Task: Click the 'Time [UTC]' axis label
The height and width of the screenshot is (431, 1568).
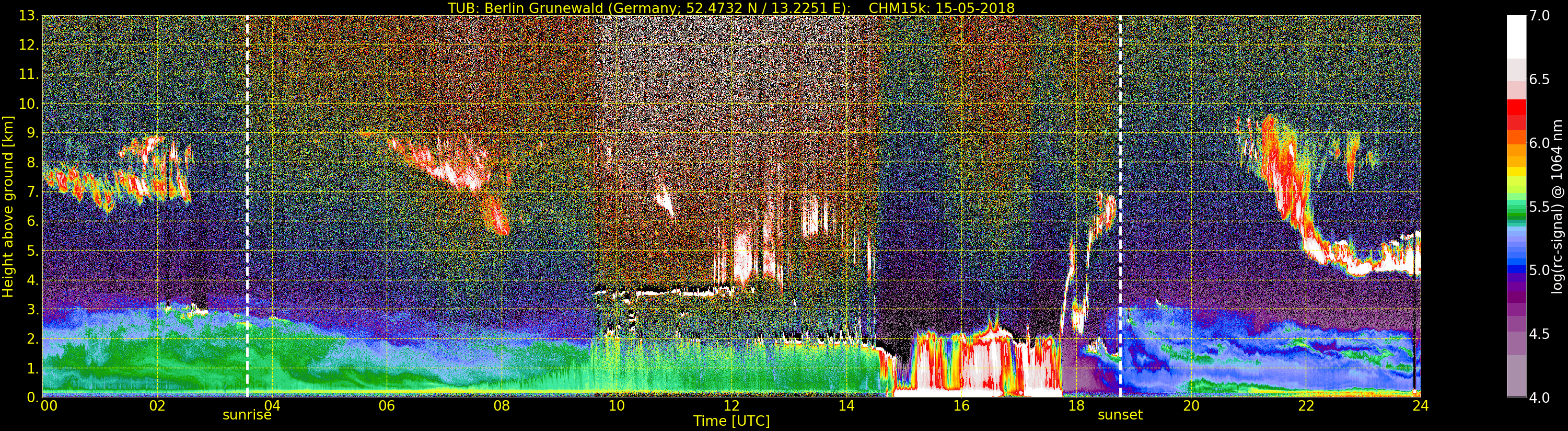Action: pyautogui.click(x=731, y=421)
